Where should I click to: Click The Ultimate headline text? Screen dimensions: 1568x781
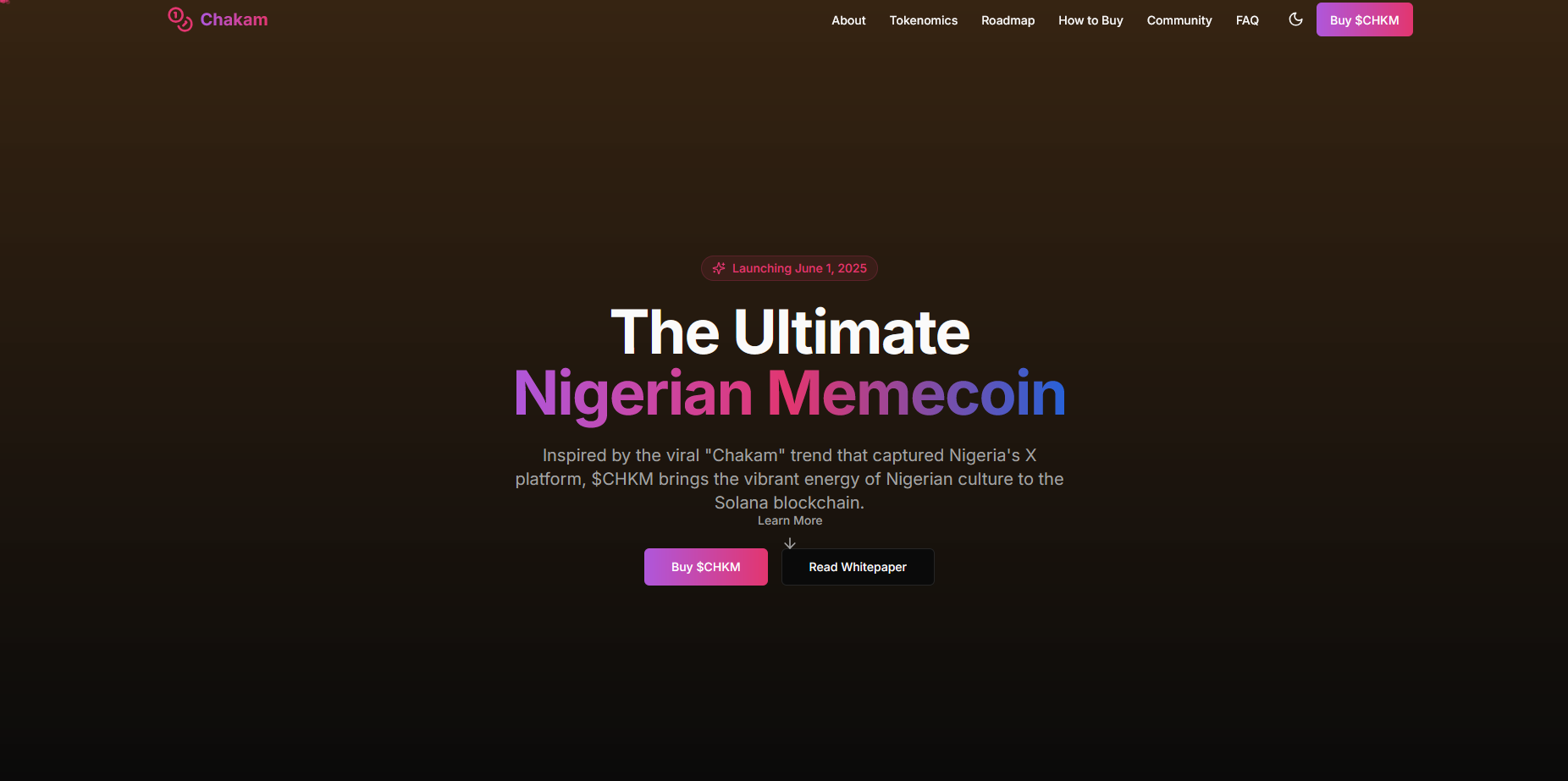[x=790, y=332]
